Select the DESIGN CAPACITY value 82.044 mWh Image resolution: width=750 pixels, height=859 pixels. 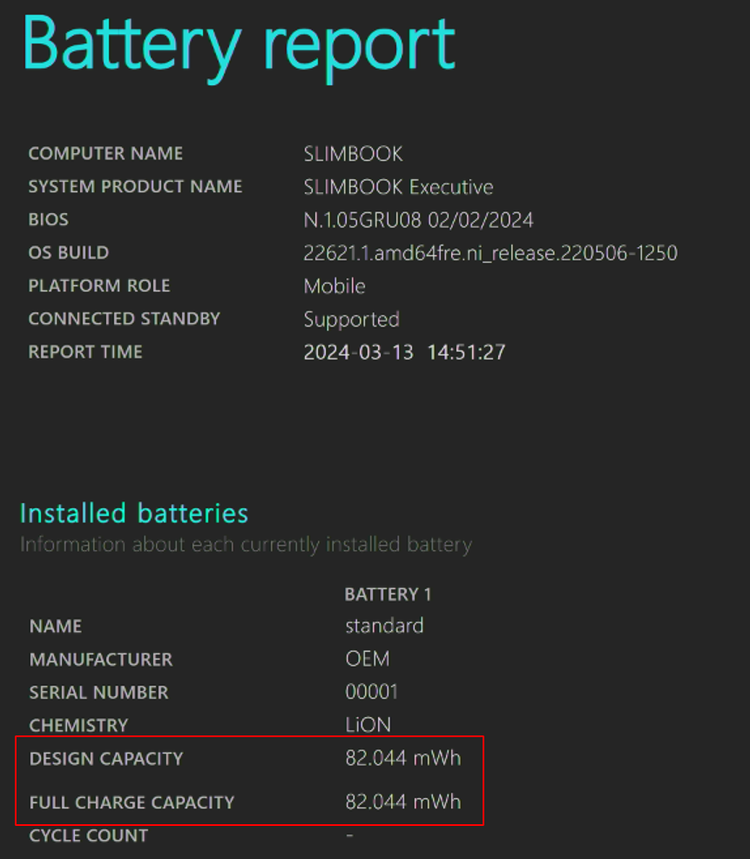click(x=403, y=758)
